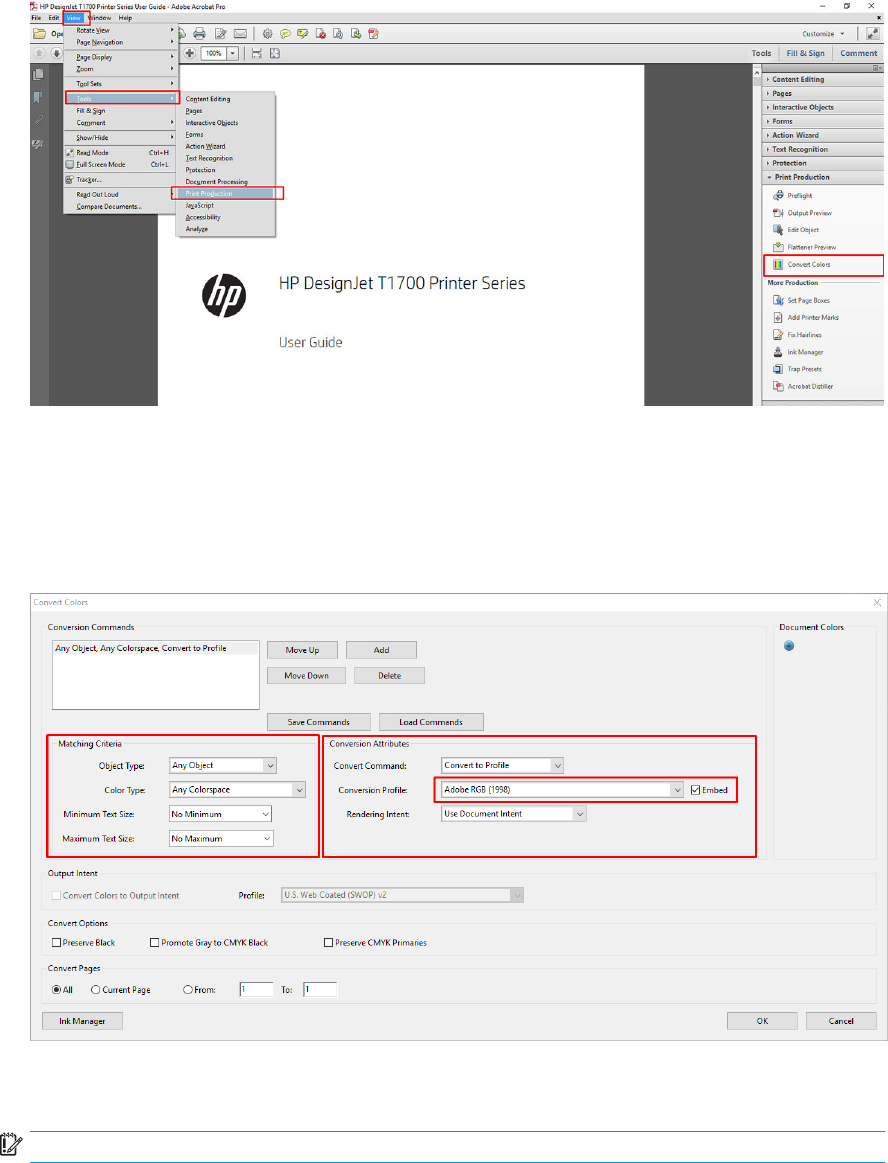The height and width of the screenshot is (1163, 888).
Task: Click the Load Commands button
Action: [431, 722]
